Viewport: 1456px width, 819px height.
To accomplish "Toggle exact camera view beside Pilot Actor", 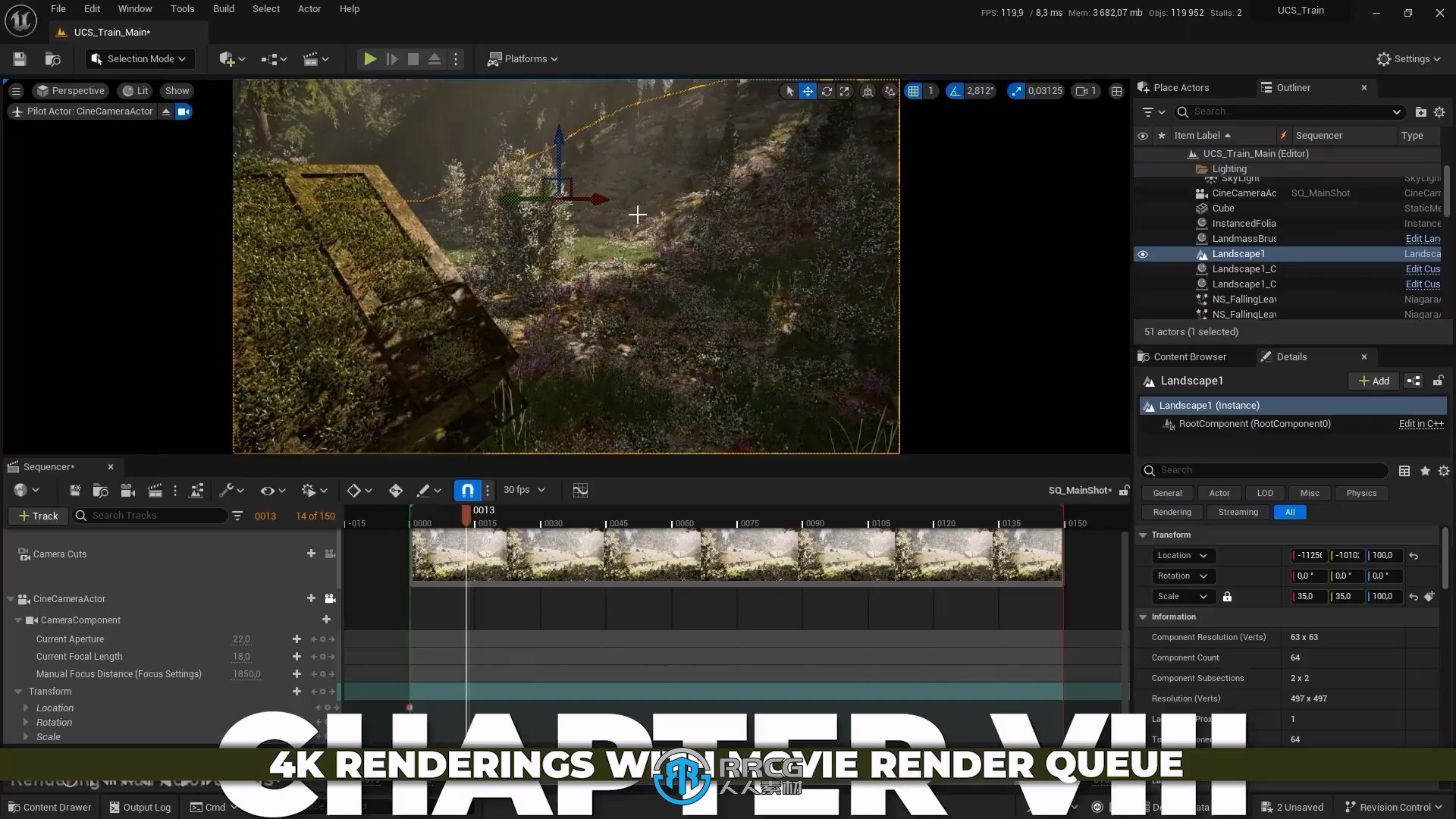I will (184, 111).
